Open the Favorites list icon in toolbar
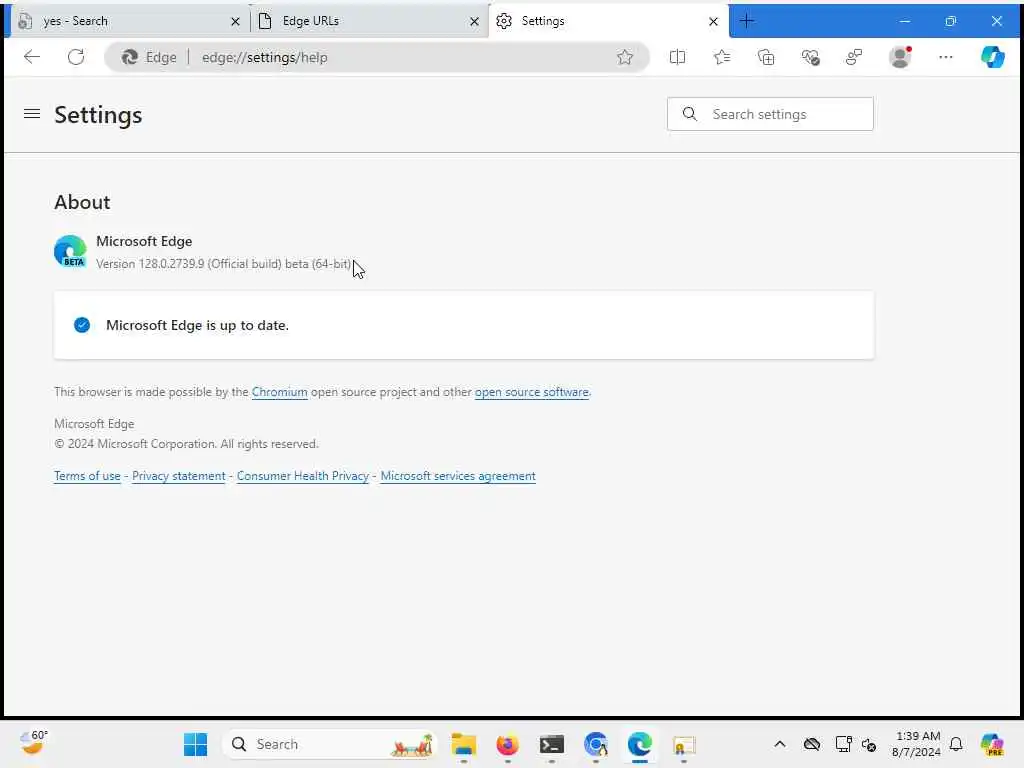This screenshot has width=1024, height=768. 722,57
